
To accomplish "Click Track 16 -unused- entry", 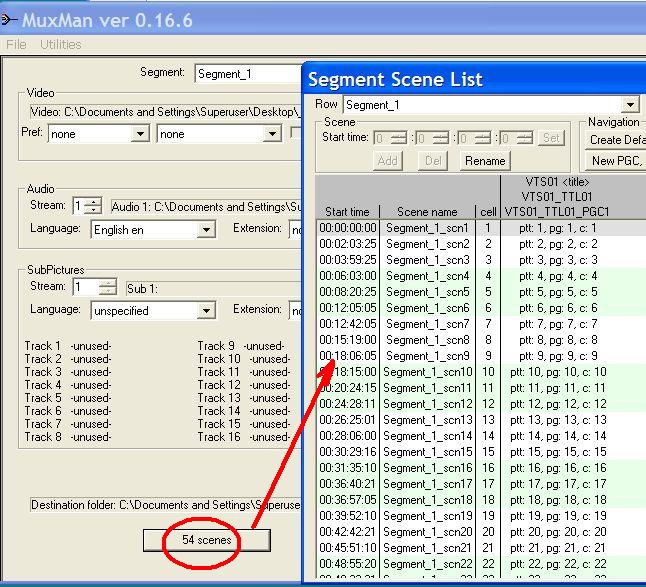I will pyautogui.click(x=244, y=437).
